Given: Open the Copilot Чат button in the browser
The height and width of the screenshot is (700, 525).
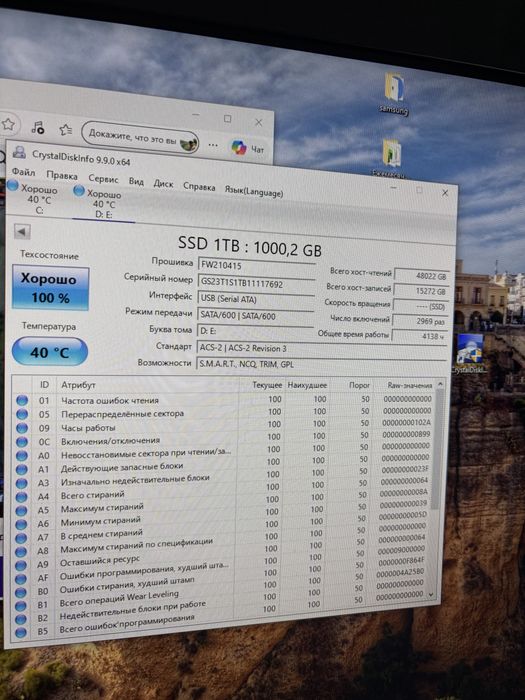Looking at the screenshot, I should [247, 148].
